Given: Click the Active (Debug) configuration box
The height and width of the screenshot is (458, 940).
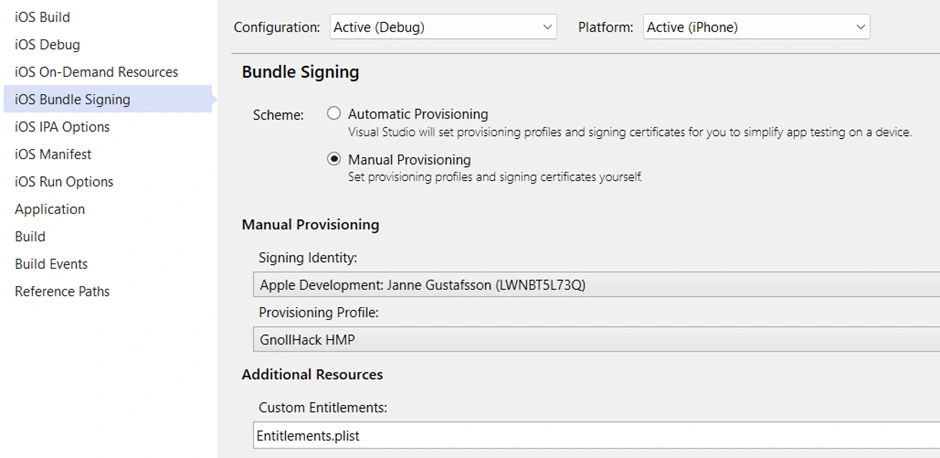Looking at the screenshot, I should [443, 27].
